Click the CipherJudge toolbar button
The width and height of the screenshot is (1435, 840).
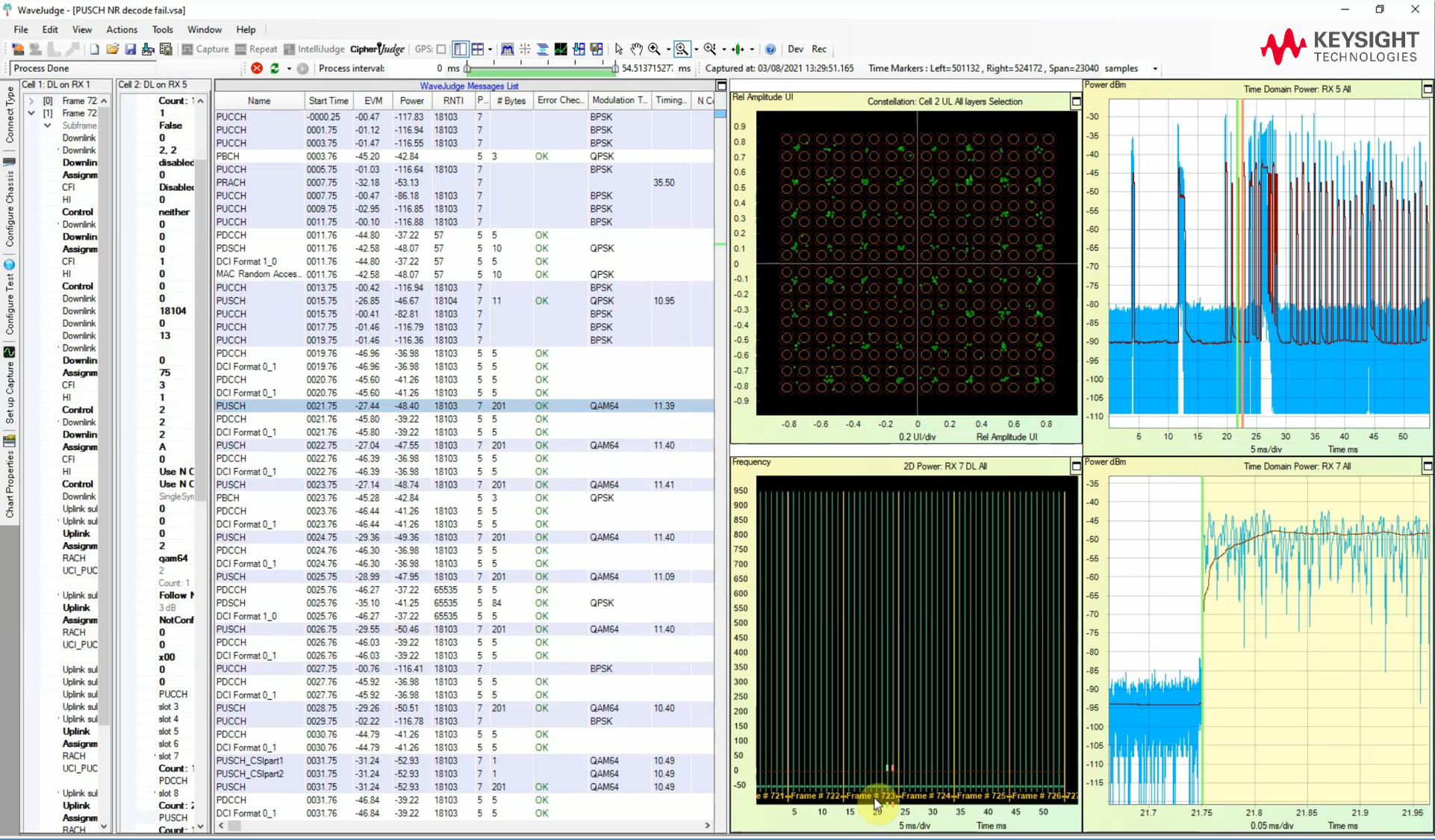click(377, 49)
